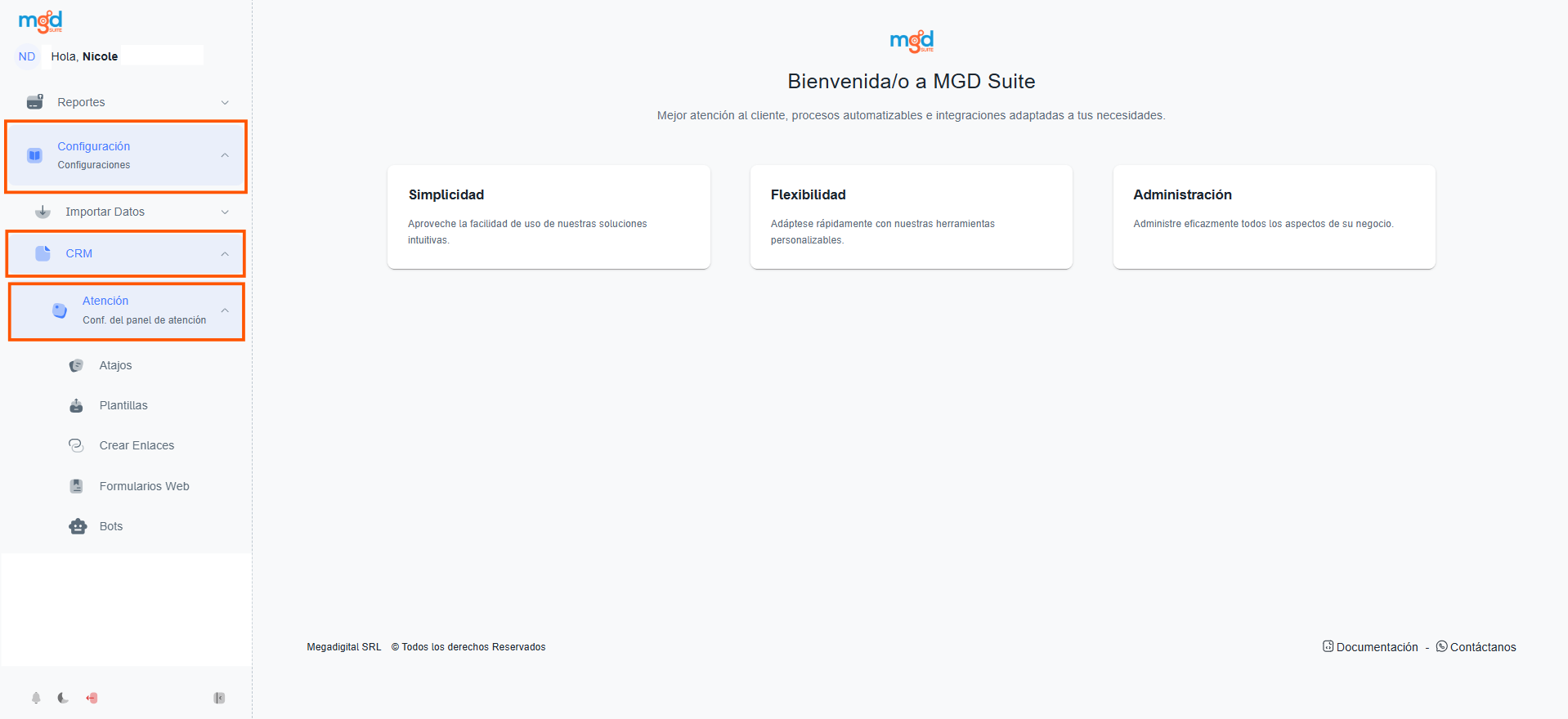Viewport: 1568px width, 719px height.
Task: Click the red logout icon
Action: pyautogui.click(x=92, y=698)
